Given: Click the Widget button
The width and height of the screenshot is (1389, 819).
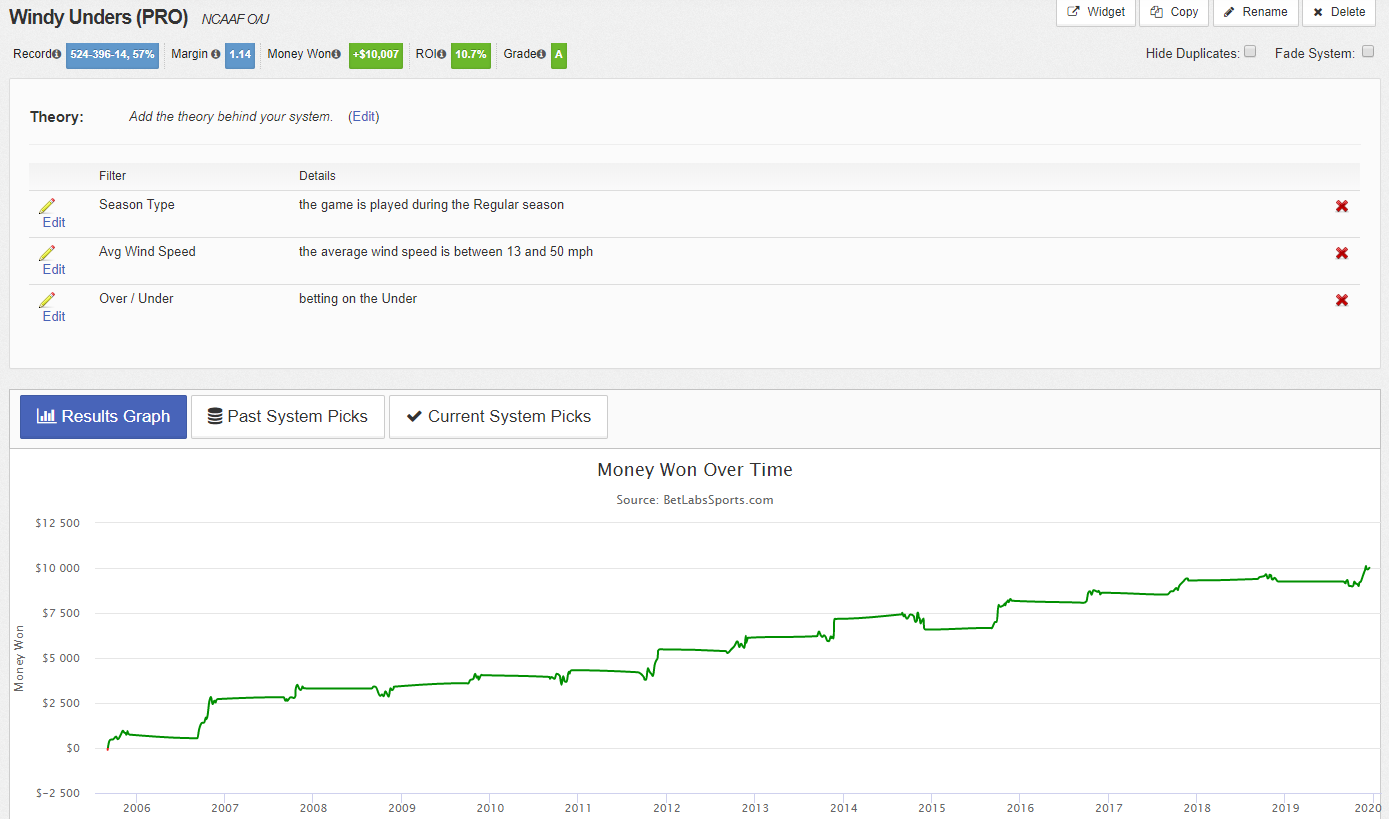Looking at the screenshot, I should (x=1096, y=12).
